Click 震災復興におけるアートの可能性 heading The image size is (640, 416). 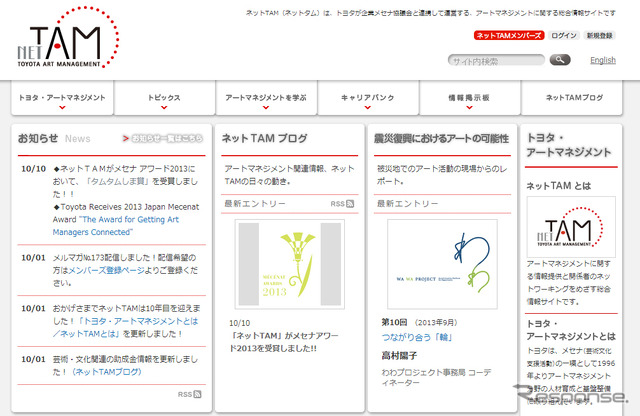tap(441, 138)
